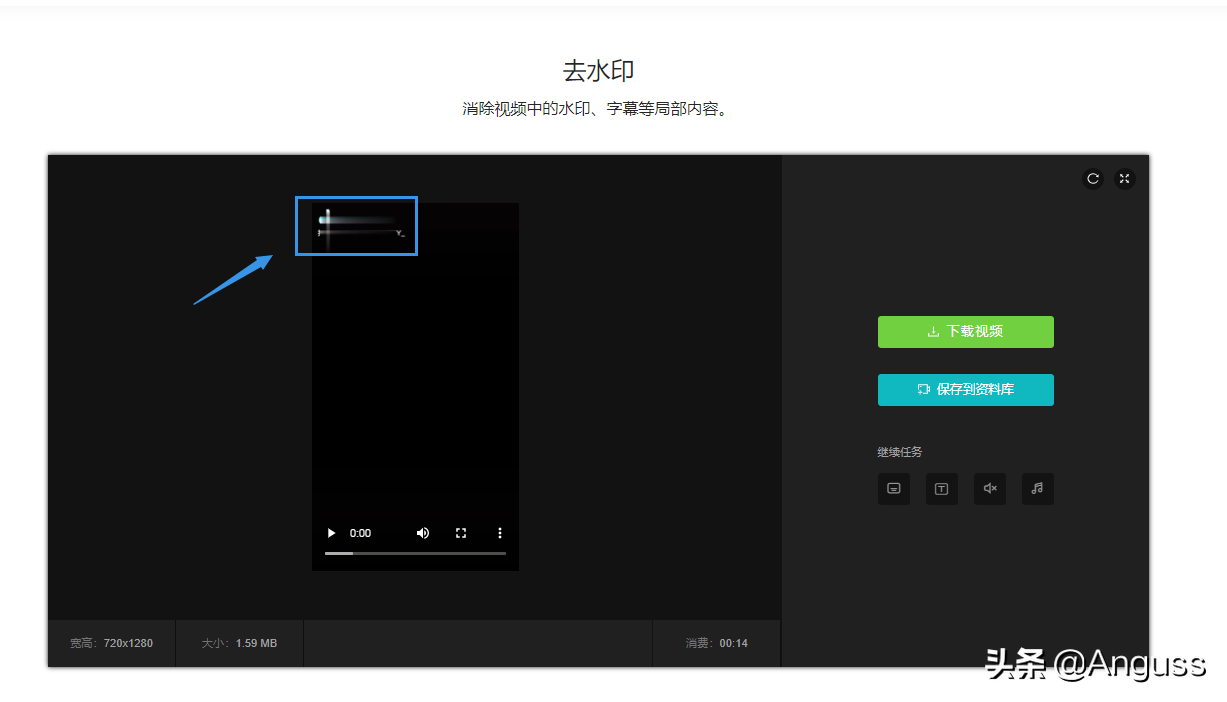
Task: Click the 大小: 1.59 MB info cell
Action: [239, 643]
